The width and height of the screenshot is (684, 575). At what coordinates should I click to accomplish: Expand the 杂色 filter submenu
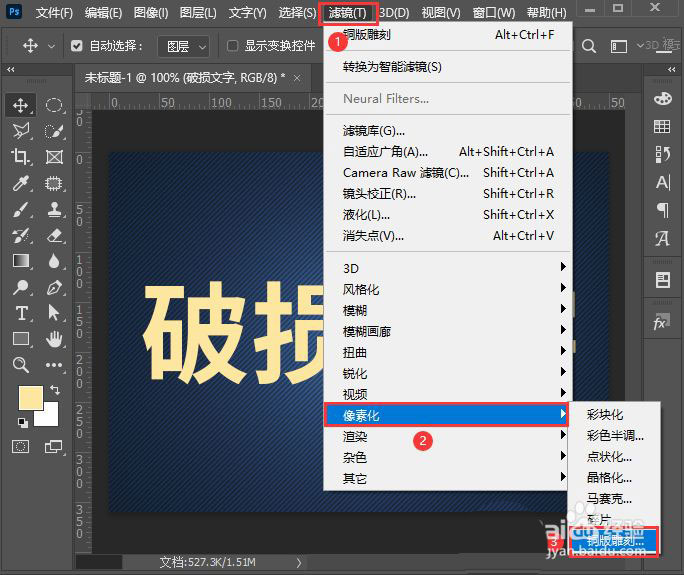pos(448,456)
